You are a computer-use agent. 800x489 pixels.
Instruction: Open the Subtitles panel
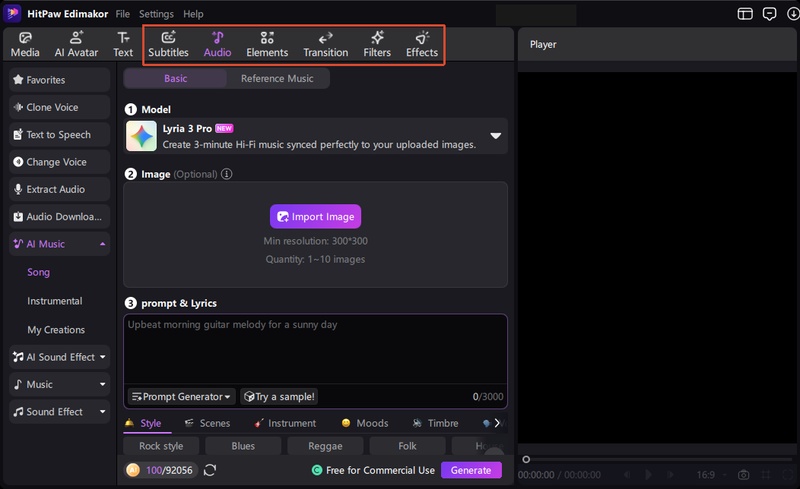168,44
